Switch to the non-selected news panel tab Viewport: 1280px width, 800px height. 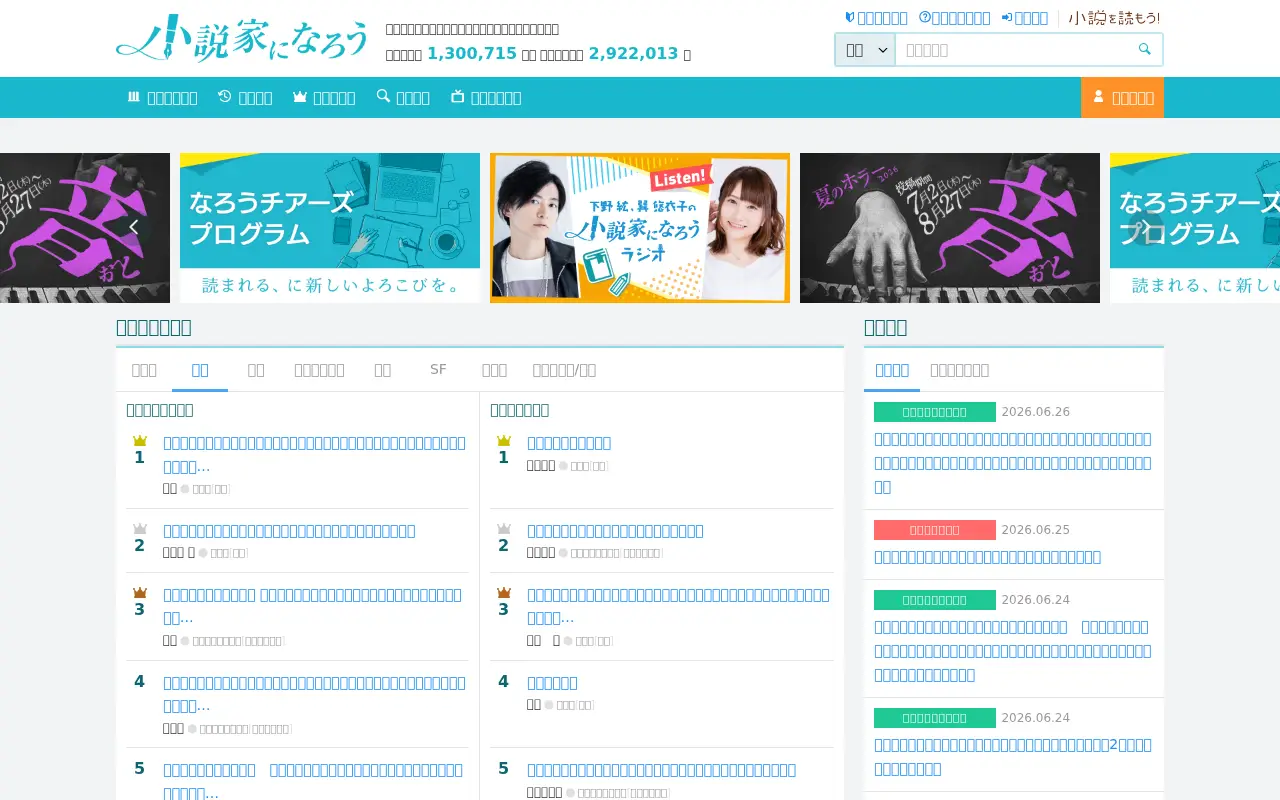tap(960, 370)
